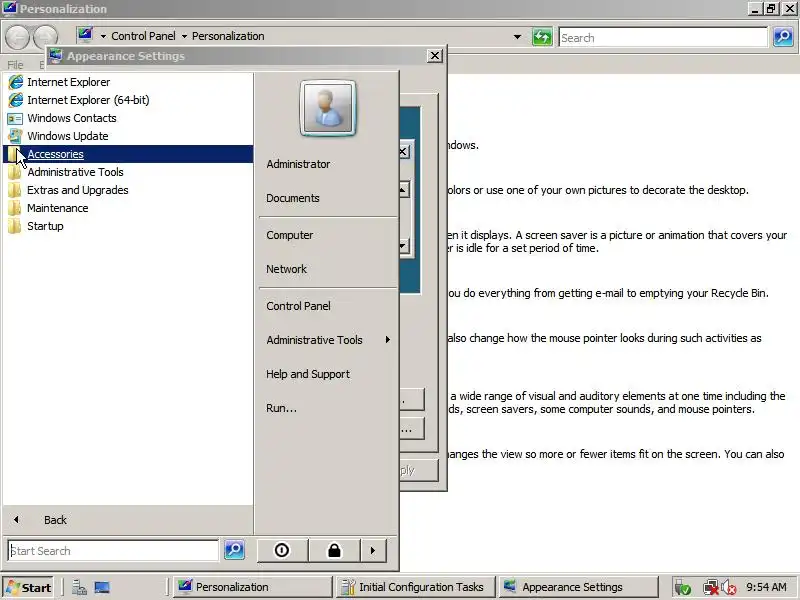This screenshot has width=800, height=600.
Task: Click the Start Search input field
Action: pos(113,551)
